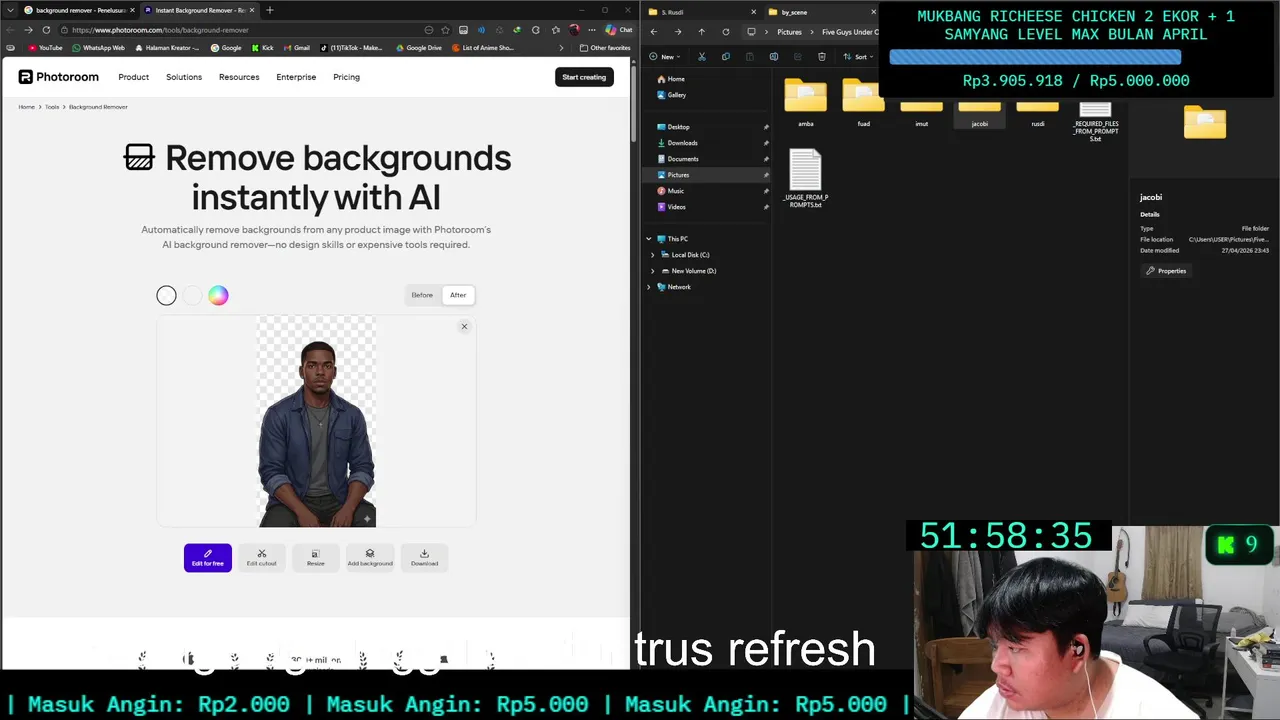The width and height of the screenshot is (1280, 720).
Task: Open the YouTube bookmark
Action: [x=45, y=48]
